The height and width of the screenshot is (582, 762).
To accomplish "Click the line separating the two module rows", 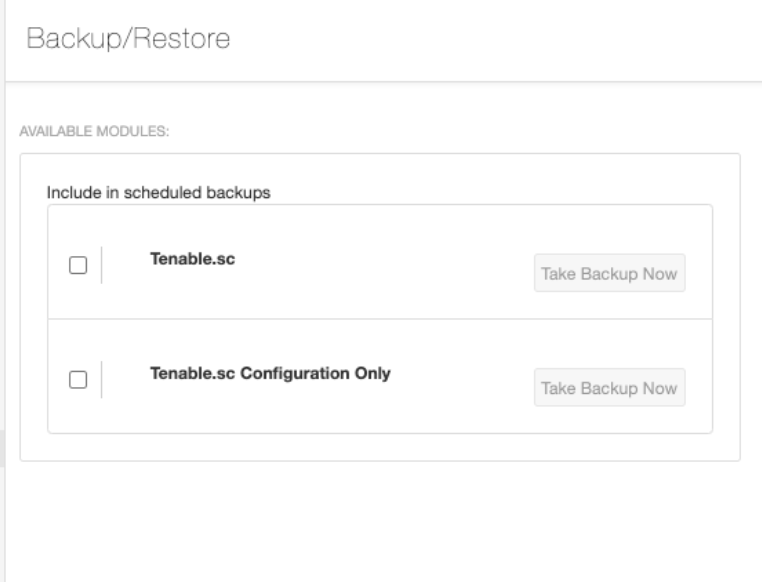I will click(x=380, y=319).
